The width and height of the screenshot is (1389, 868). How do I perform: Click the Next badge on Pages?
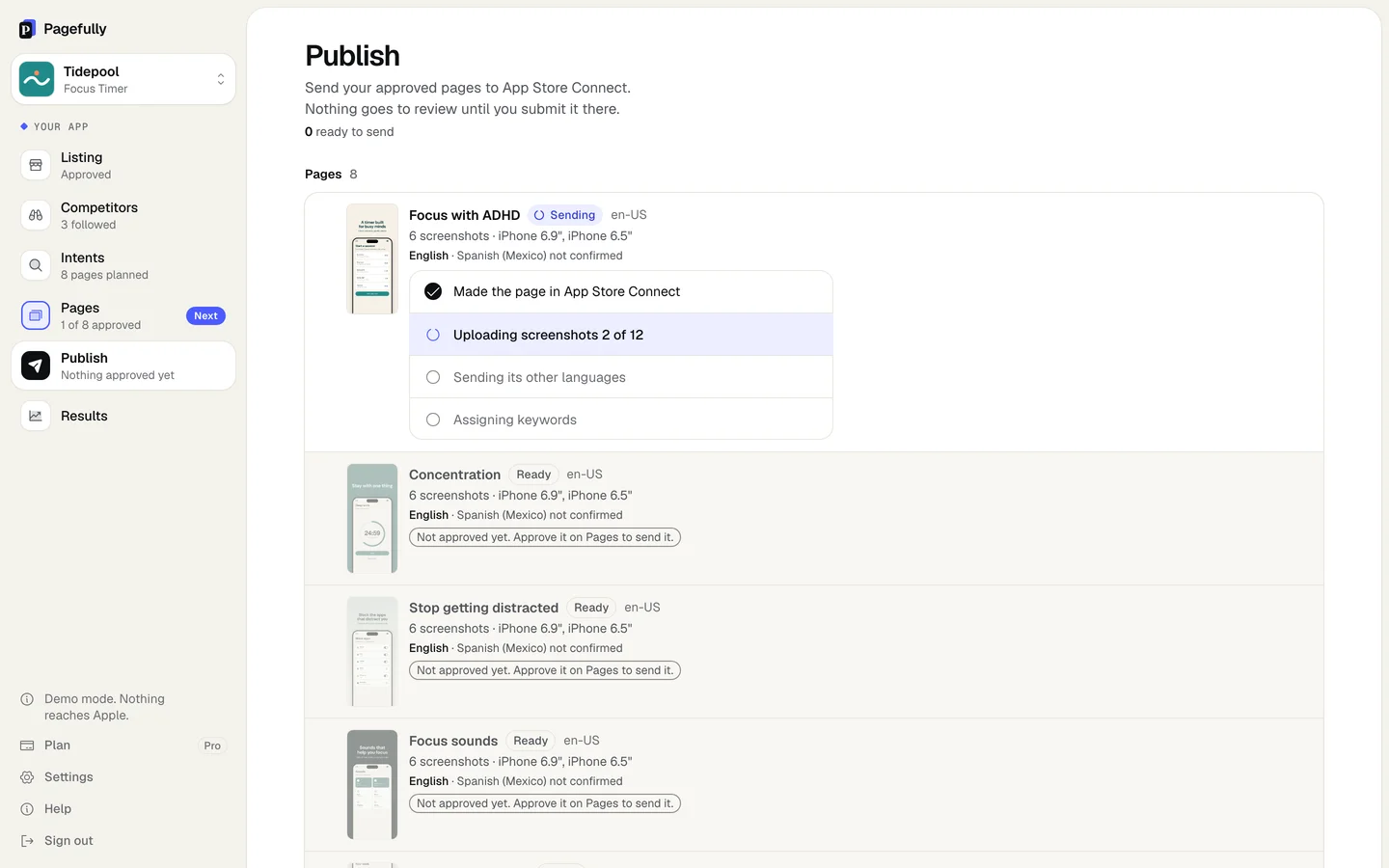[x=205, y=315]
